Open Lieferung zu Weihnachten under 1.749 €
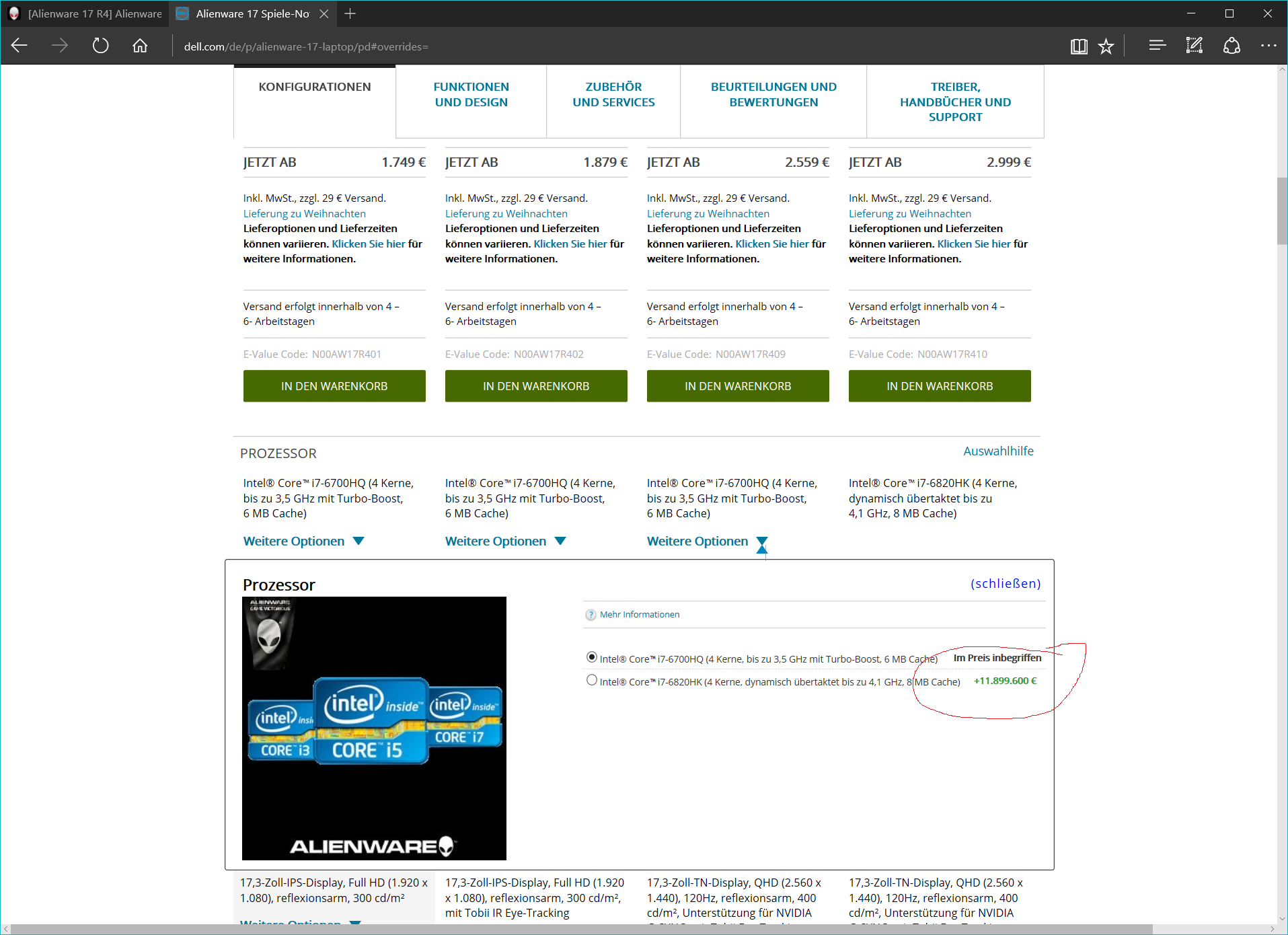The image size is (1288, 935). [x=305, y=213]
